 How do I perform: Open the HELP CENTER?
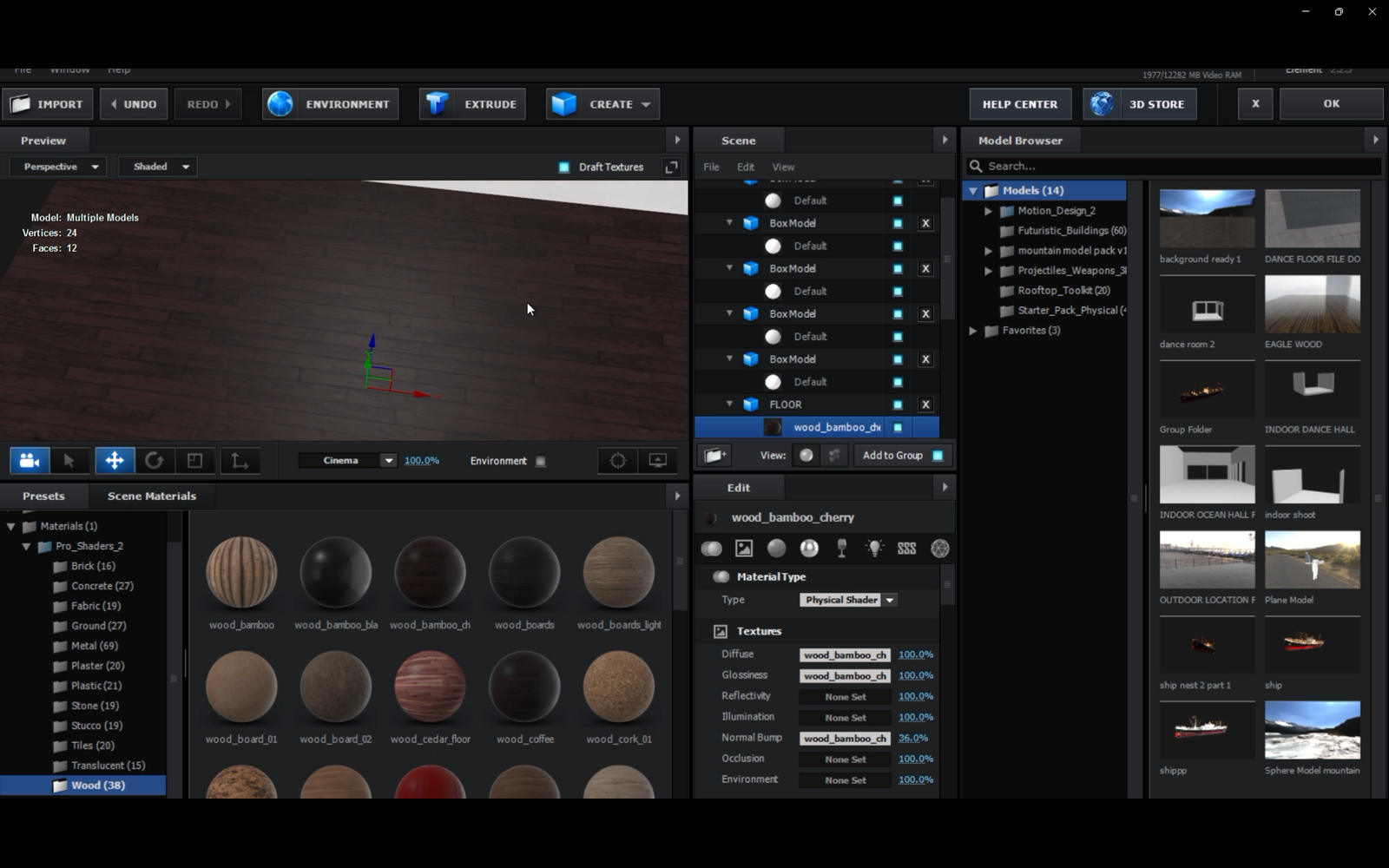(1020, 104)
